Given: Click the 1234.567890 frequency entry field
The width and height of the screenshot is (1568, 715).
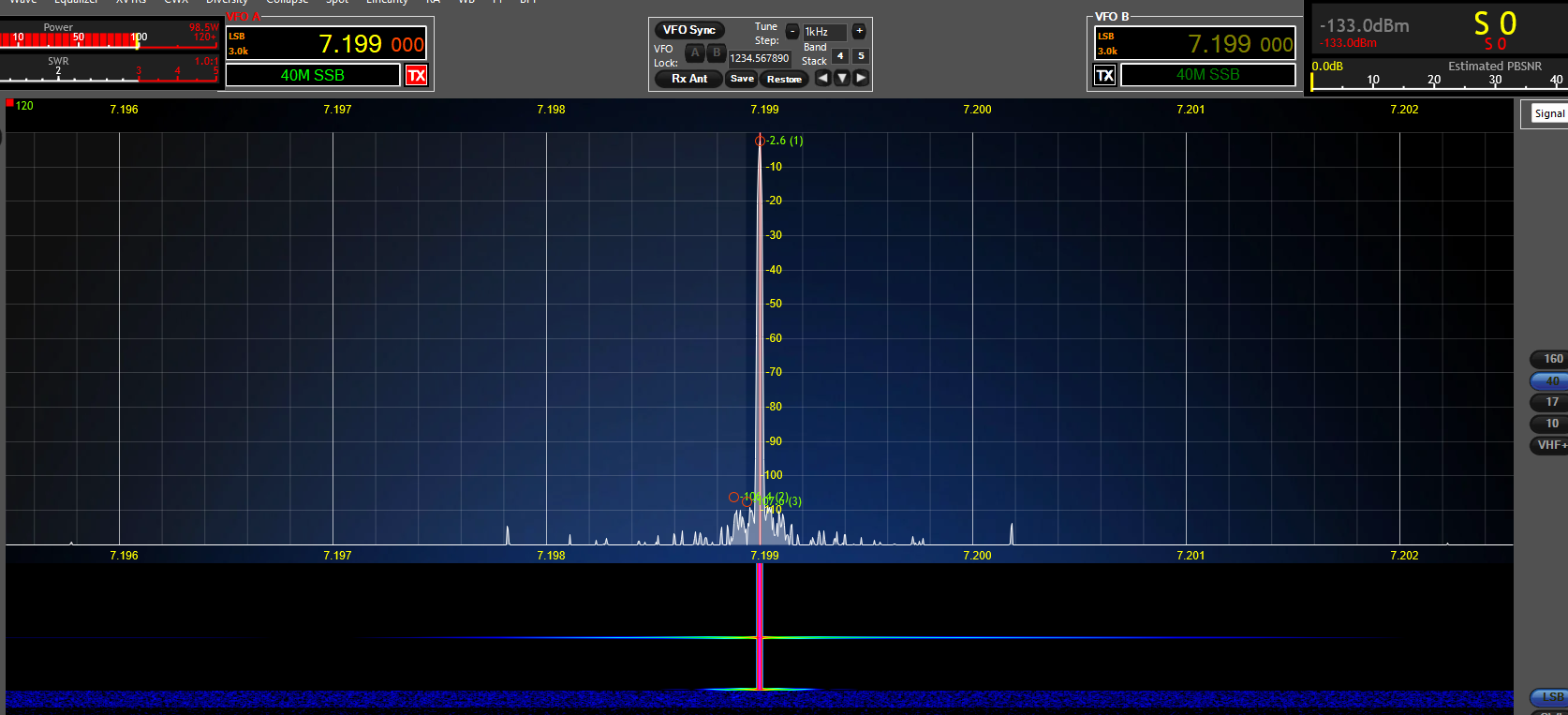Looking at the screenshot, I should click(760, 58).
